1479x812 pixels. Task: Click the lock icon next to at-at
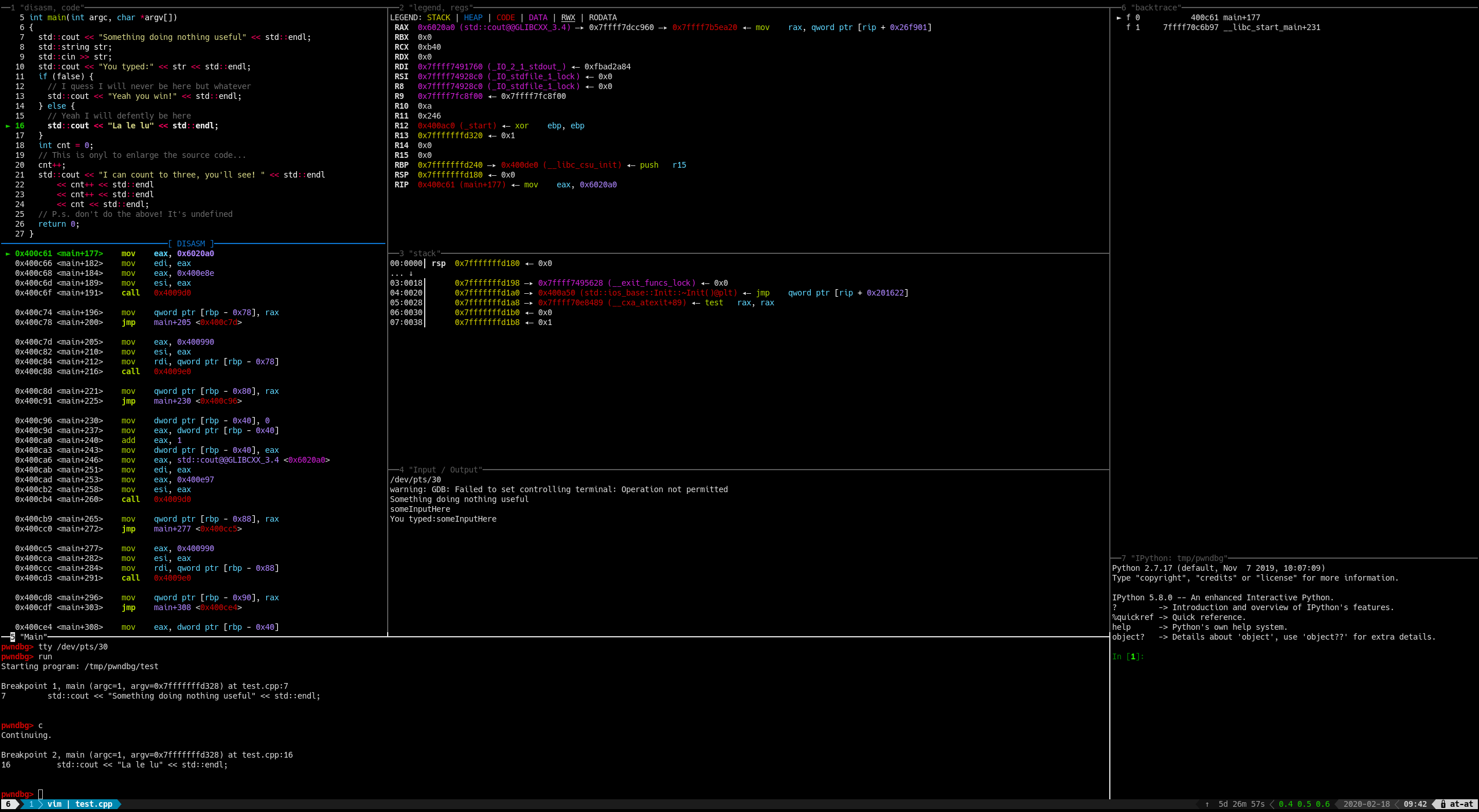(1443, 804)
